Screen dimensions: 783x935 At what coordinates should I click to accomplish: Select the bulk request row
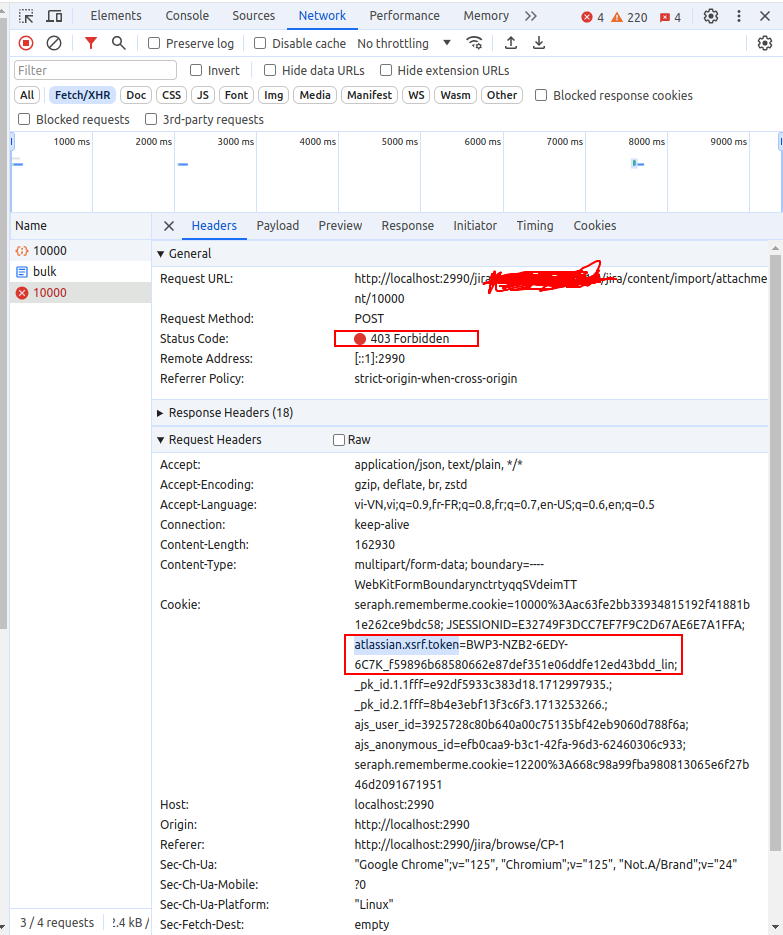point(81,272)
